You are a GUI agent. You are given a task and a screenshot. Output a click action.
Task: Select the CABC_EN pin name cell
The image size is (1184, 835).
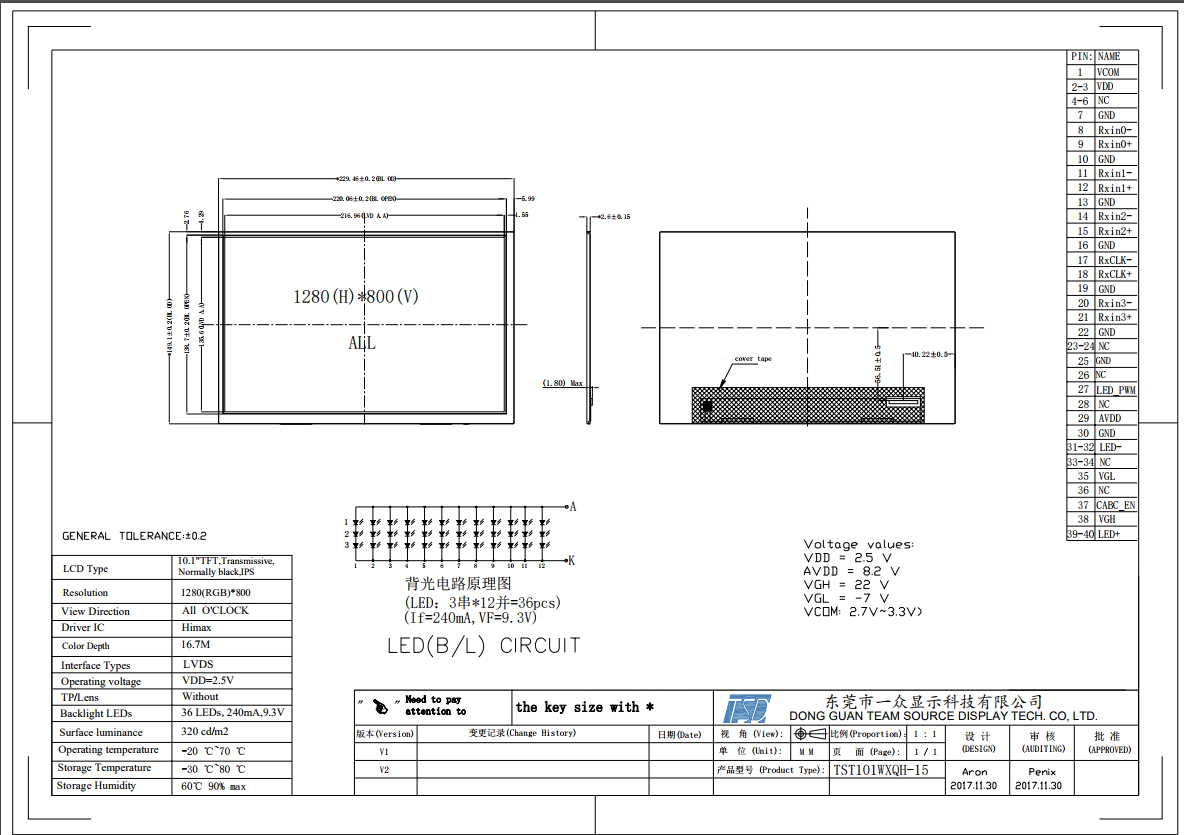pos(1116,505)
